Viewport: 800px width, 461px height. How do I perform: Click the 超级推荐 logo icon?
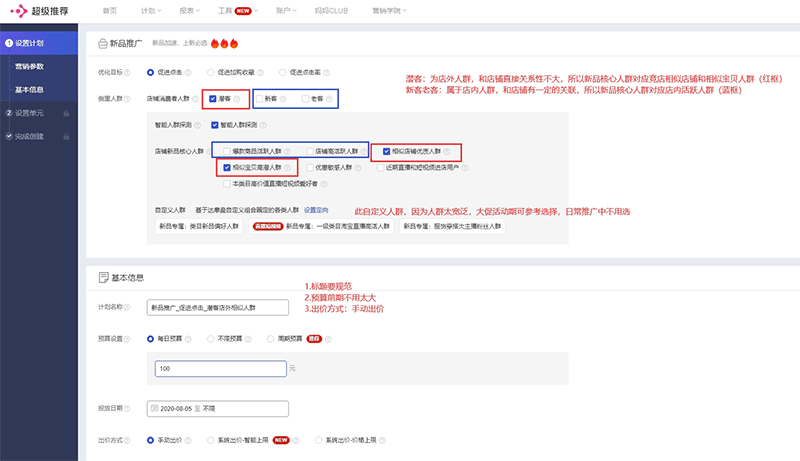pyautogui.click(x=18, y=10)
